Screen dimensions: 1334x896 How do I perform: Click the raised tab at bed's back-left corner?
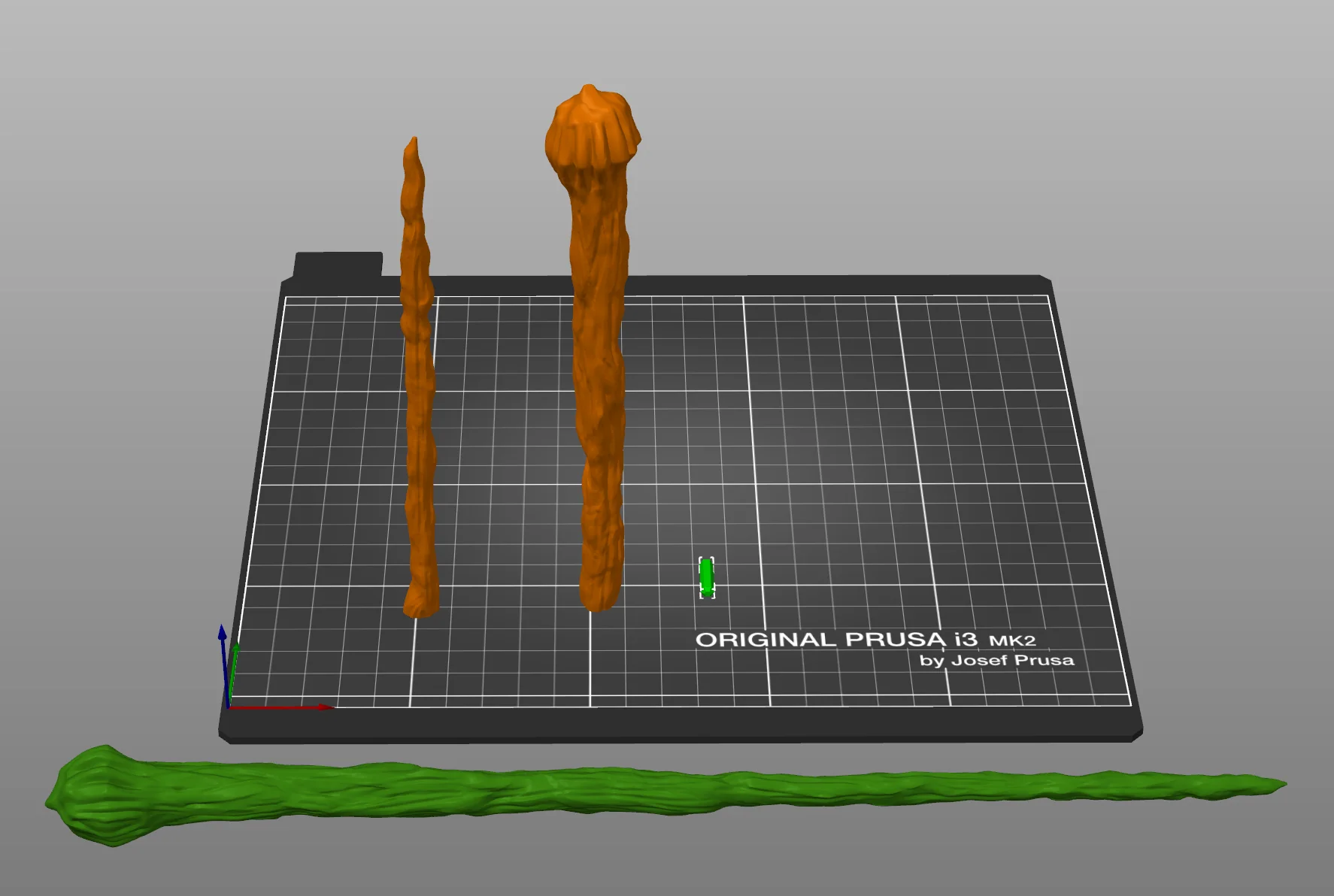tap(338, 264)
